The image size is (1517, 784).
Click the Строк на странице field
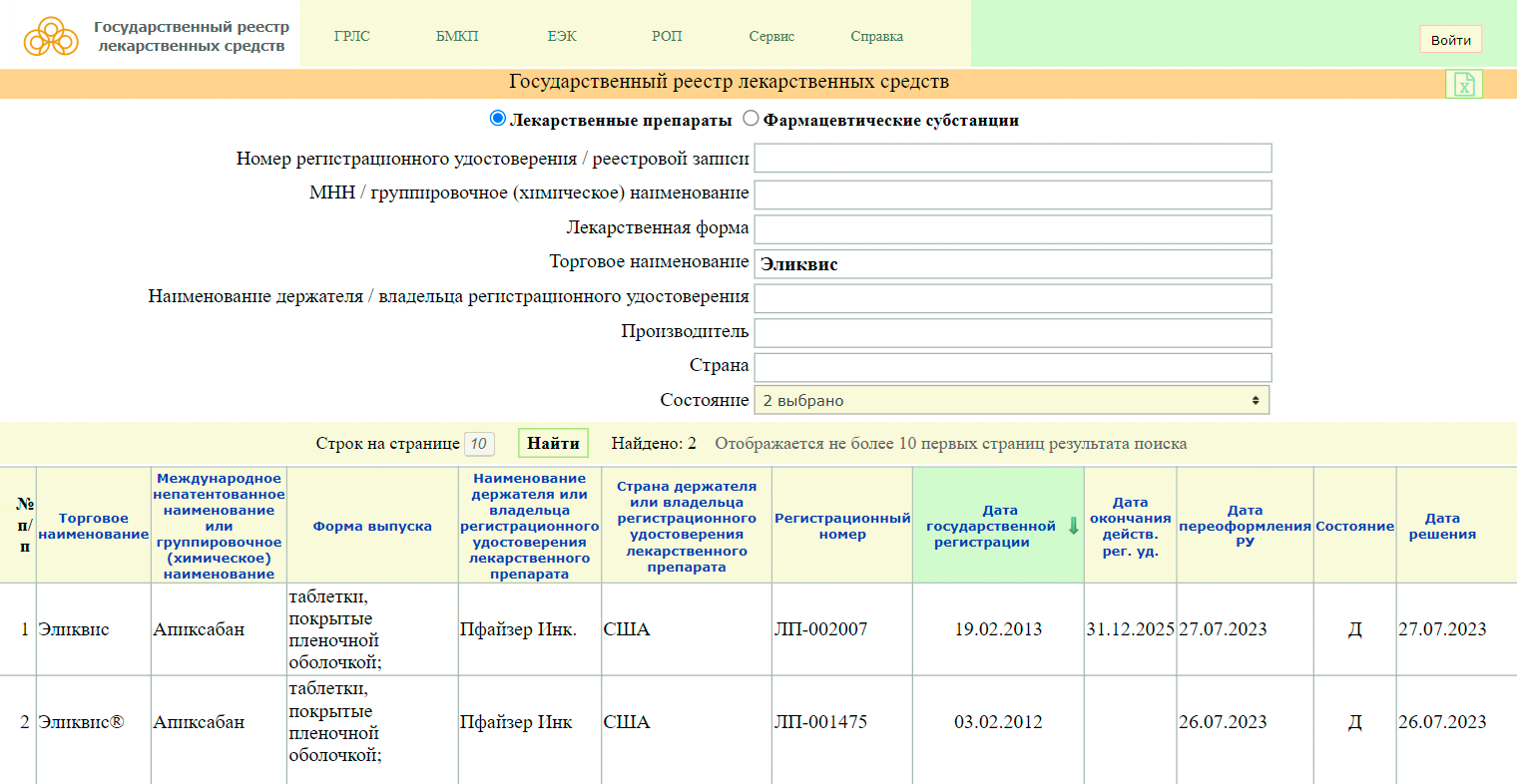pos(479,444)
